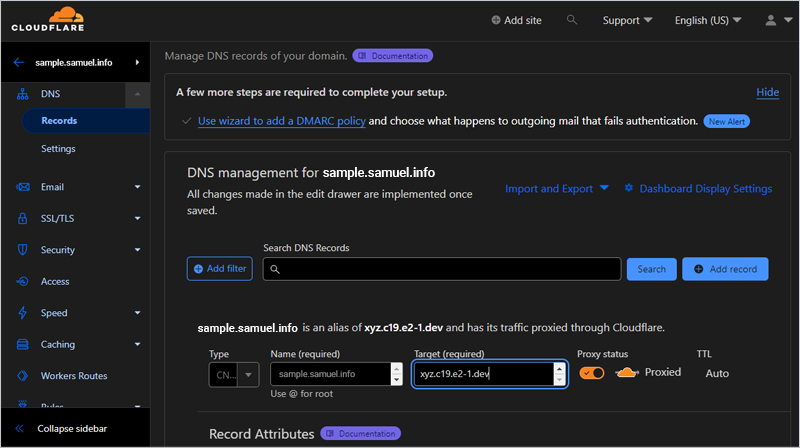Open the Email menu item
The image size is (800, 448).
tap(52, 187)
